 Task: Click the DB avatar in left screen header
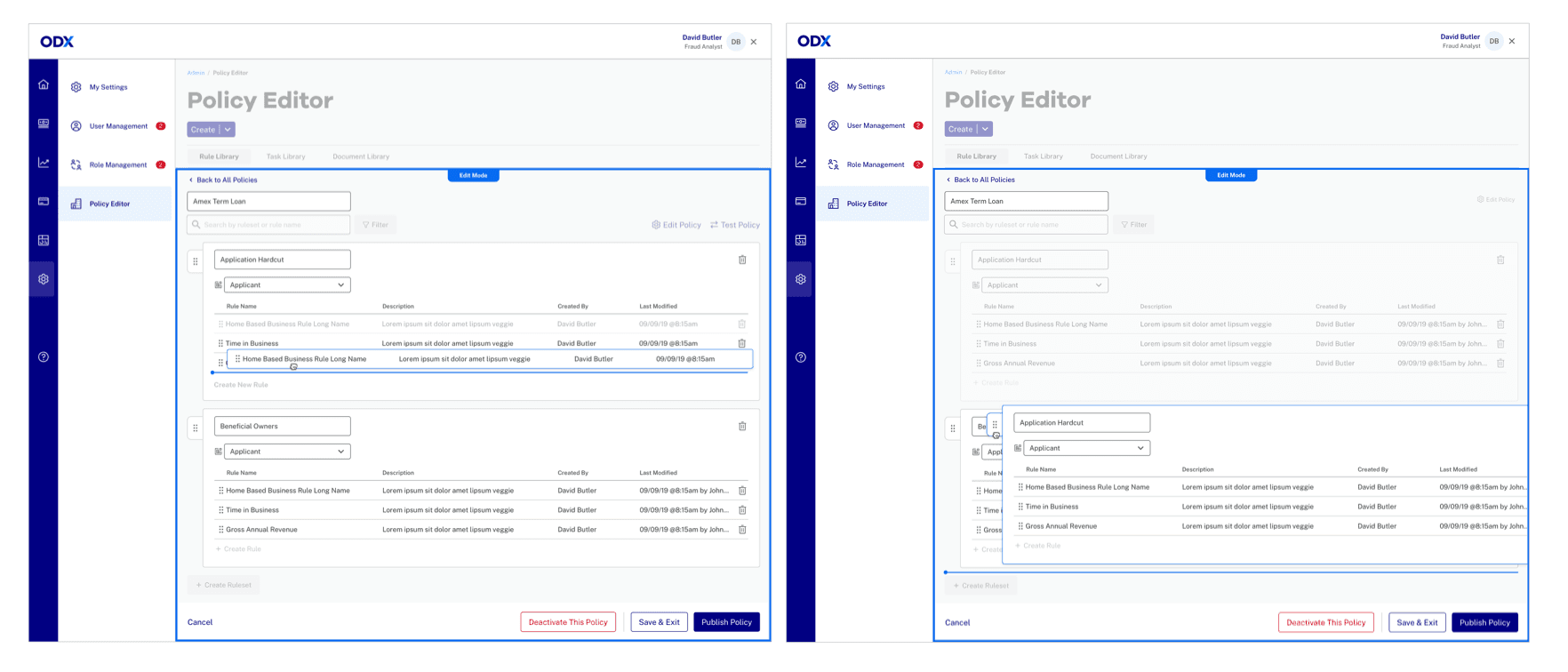pos(736,42)
